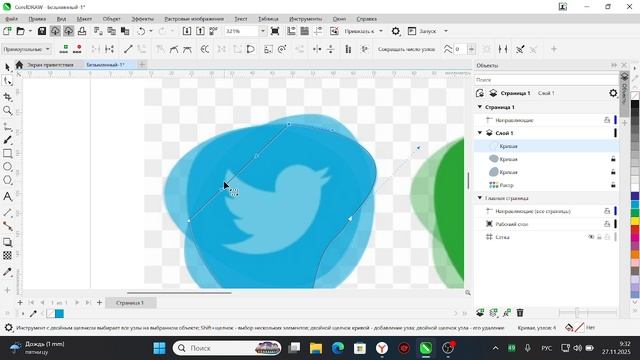This screenshot has height=360, width=640.
Task: Open the Растровые изображения menu
Action: tap(194, 19)
